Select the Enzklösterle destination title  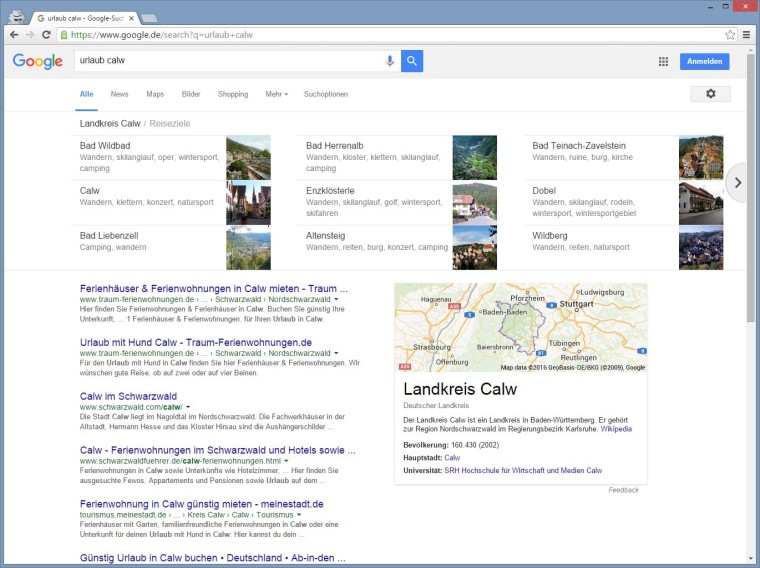coord(330,190)
